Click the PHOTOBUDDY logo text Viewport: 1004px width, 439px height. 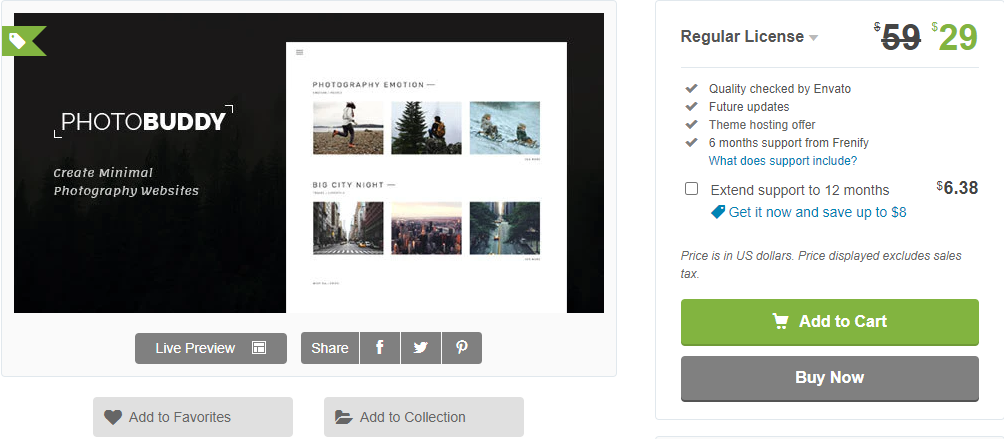tap(143, 122)
